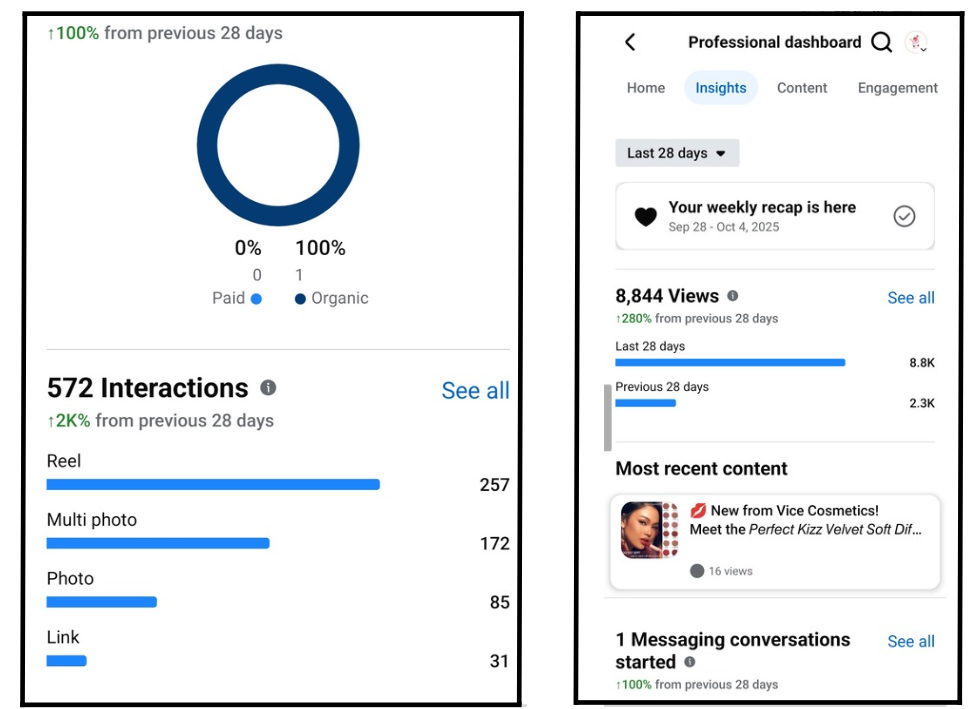Click the Reel interactions bar
The image size is (971, 709).
[213, 485]
